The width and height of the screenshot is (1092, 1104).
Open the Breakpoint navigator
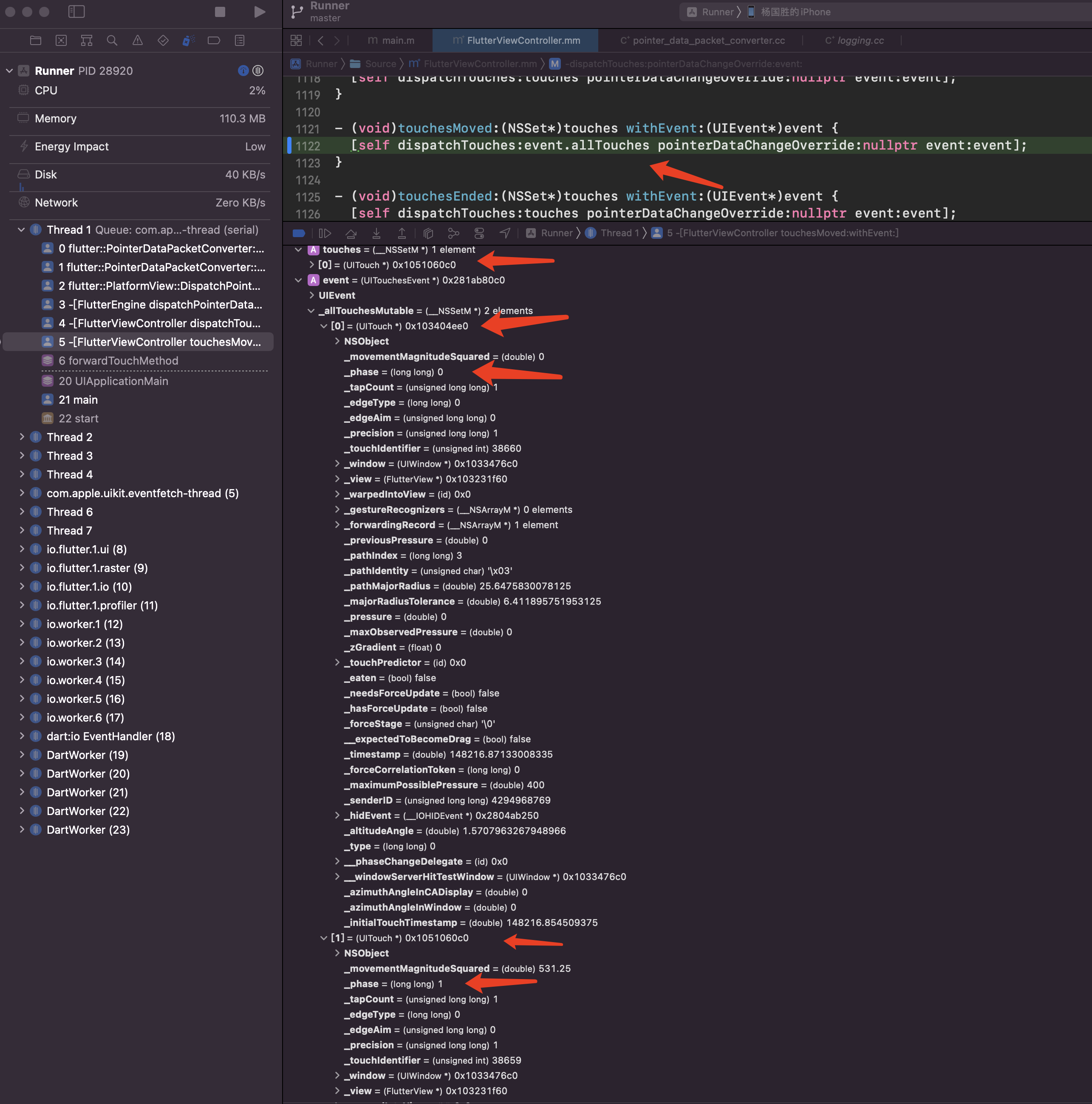click(214, 40)
